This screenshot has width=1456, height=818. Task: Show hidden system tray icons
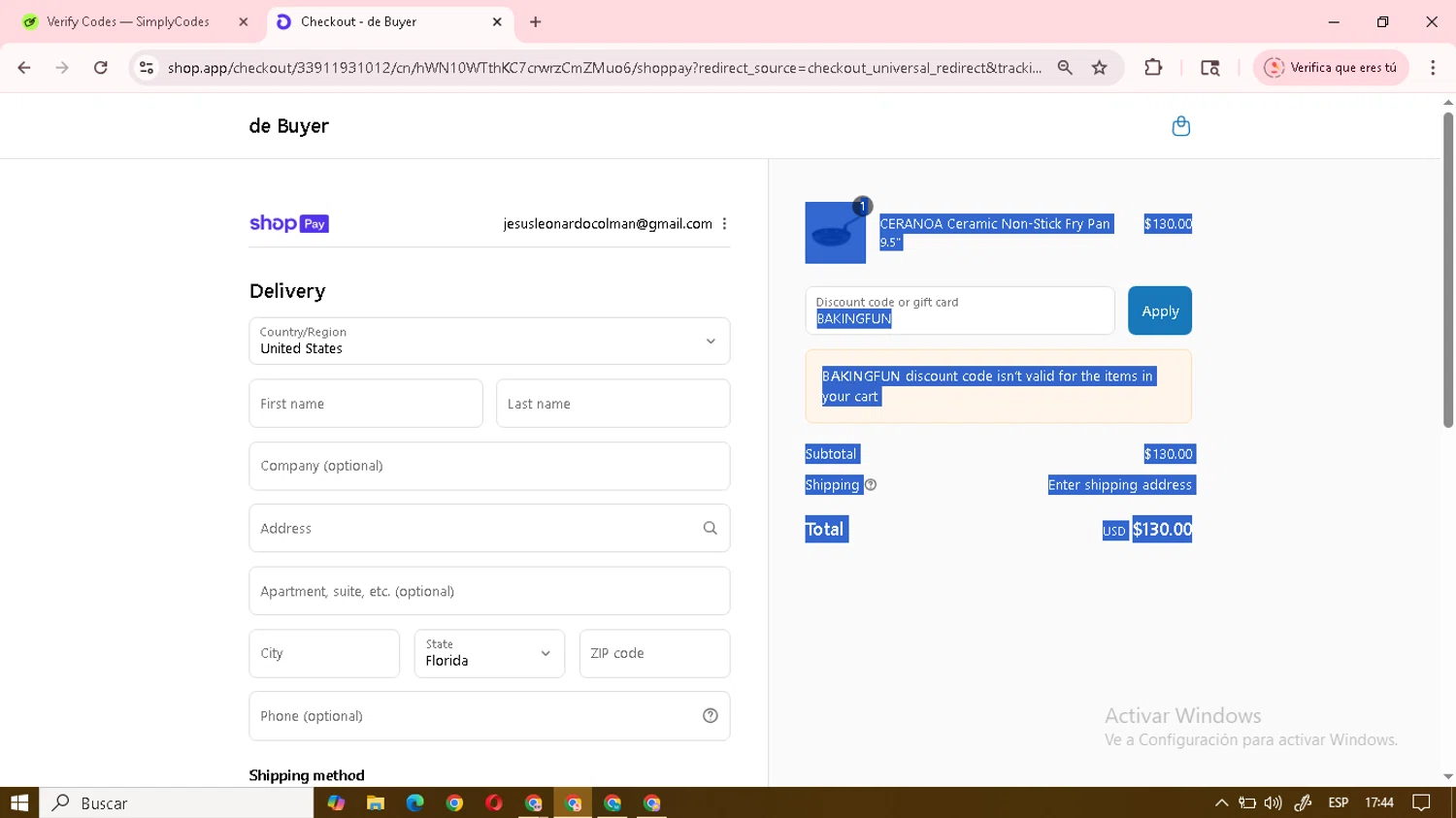point(1221,802)
